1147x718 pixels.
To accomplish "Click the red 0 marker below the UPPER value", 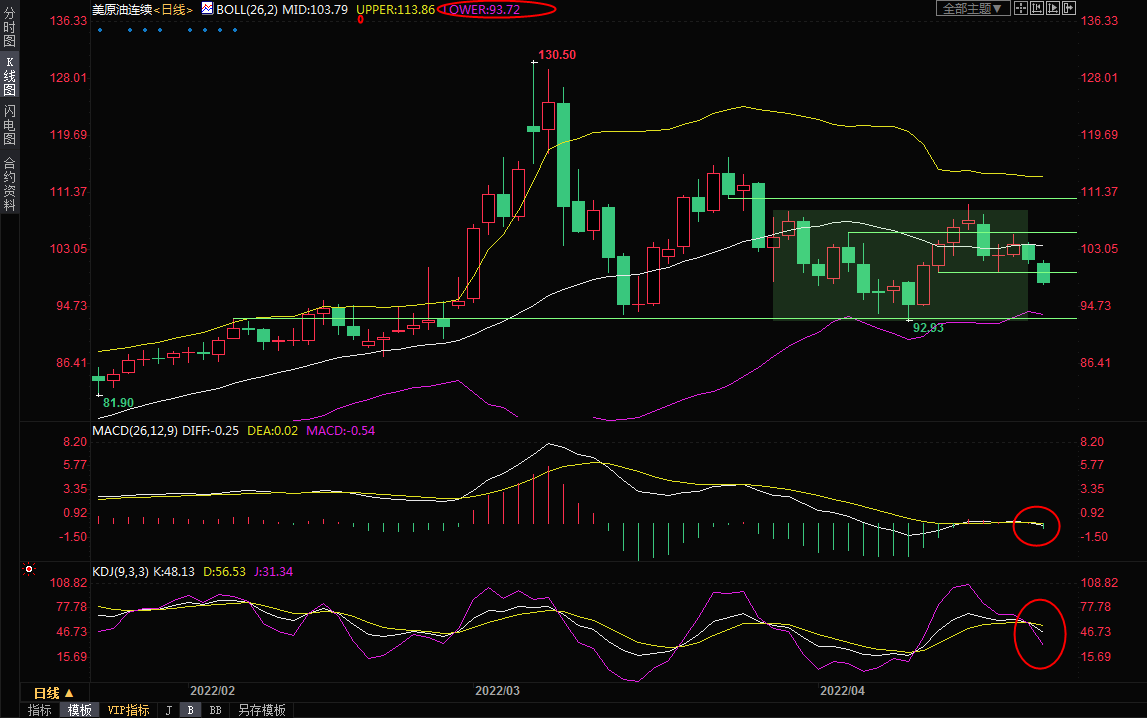I will 360,20.
